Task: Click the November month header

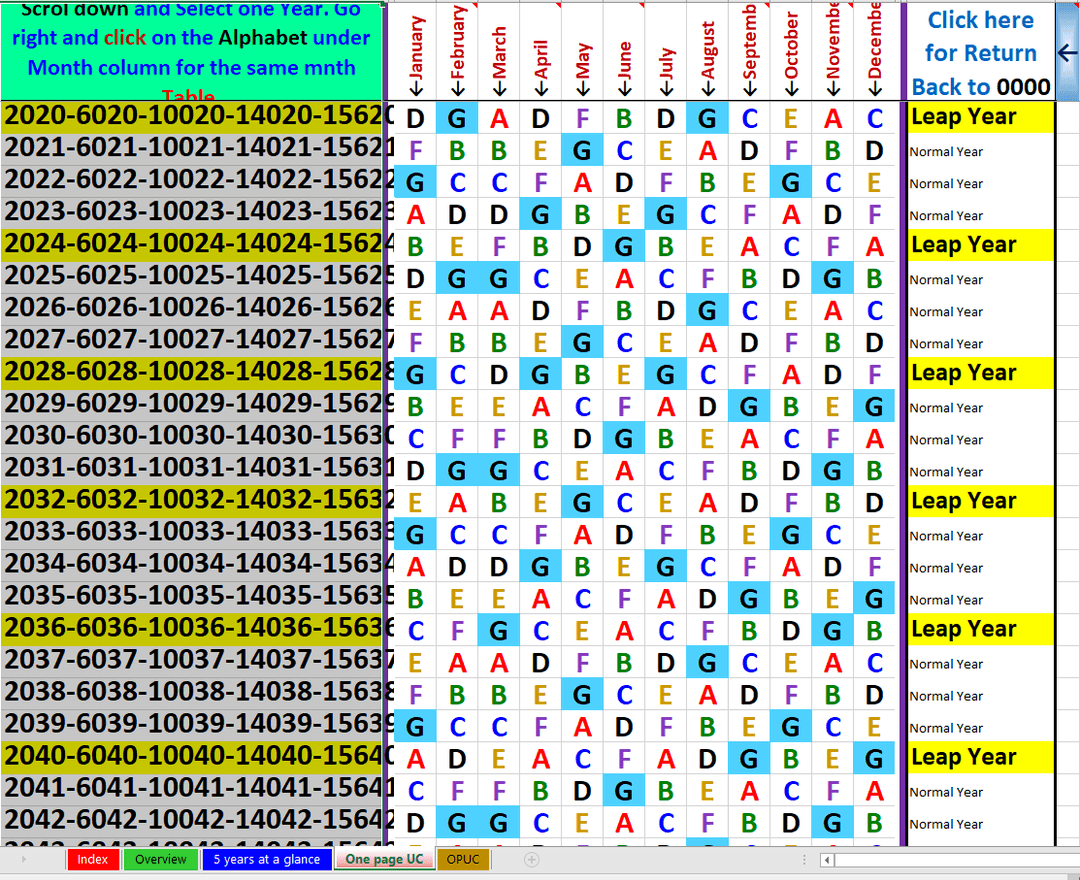Action: pyautogui.click(x=833, y=53)
